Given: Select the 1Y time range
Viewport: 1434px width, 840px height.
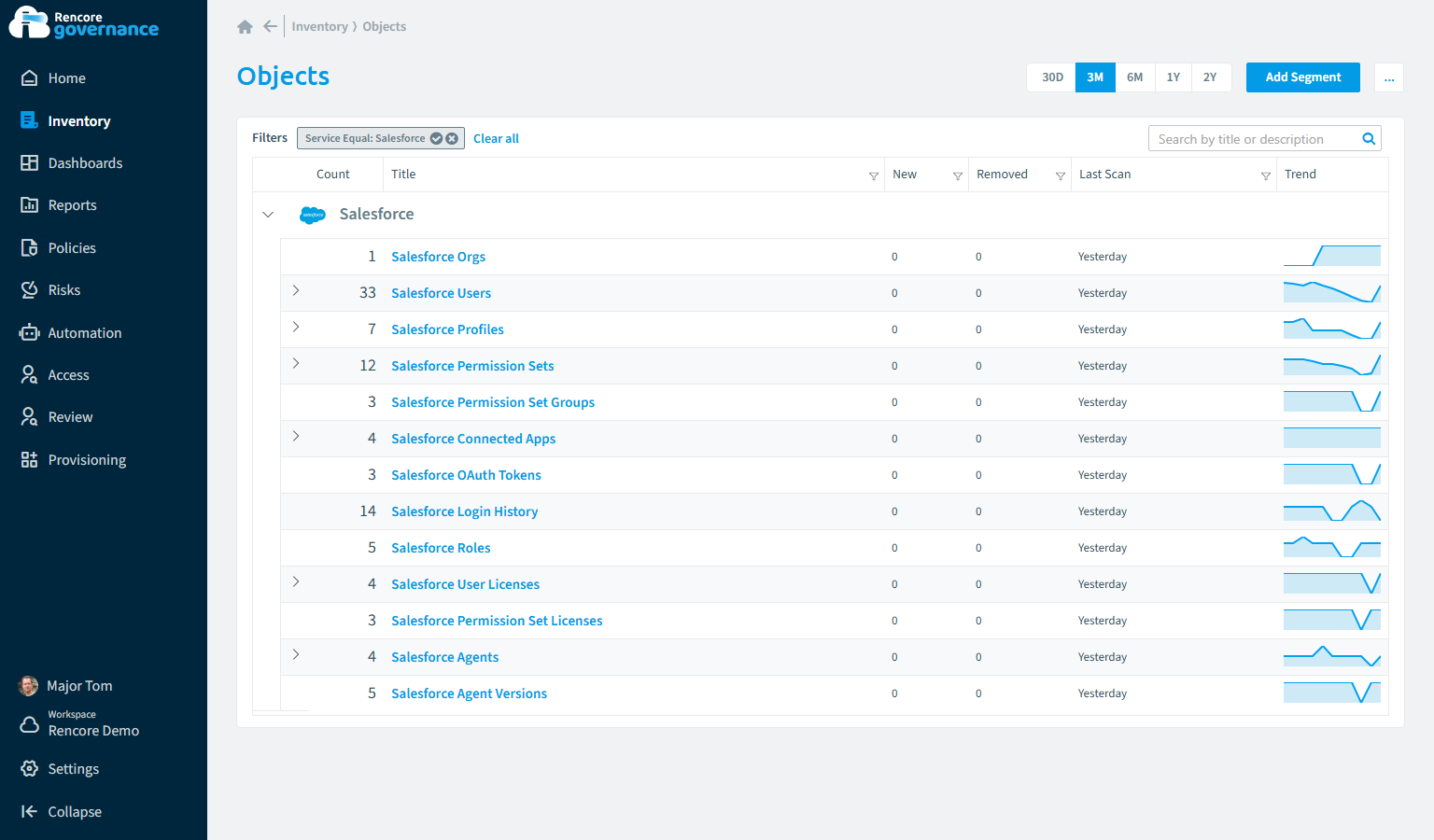Looking at the screenshot, I should pyautogui.click(x=1174, y=77).
